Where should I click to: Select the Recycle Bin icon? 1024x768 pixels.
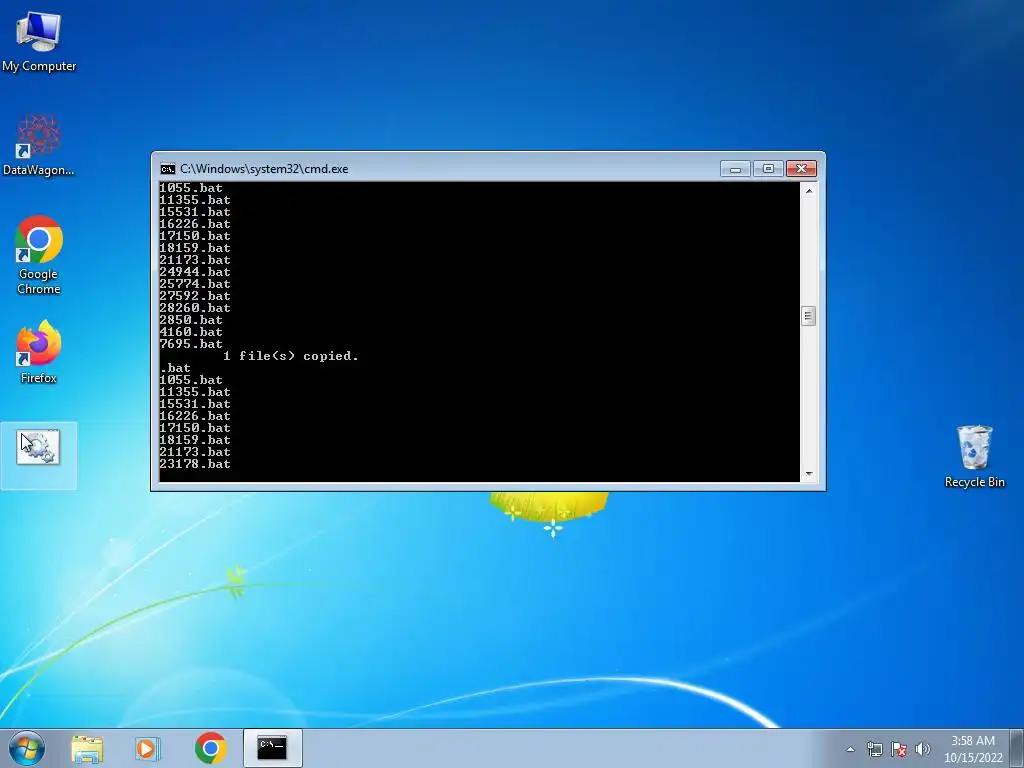coord(974,456)
